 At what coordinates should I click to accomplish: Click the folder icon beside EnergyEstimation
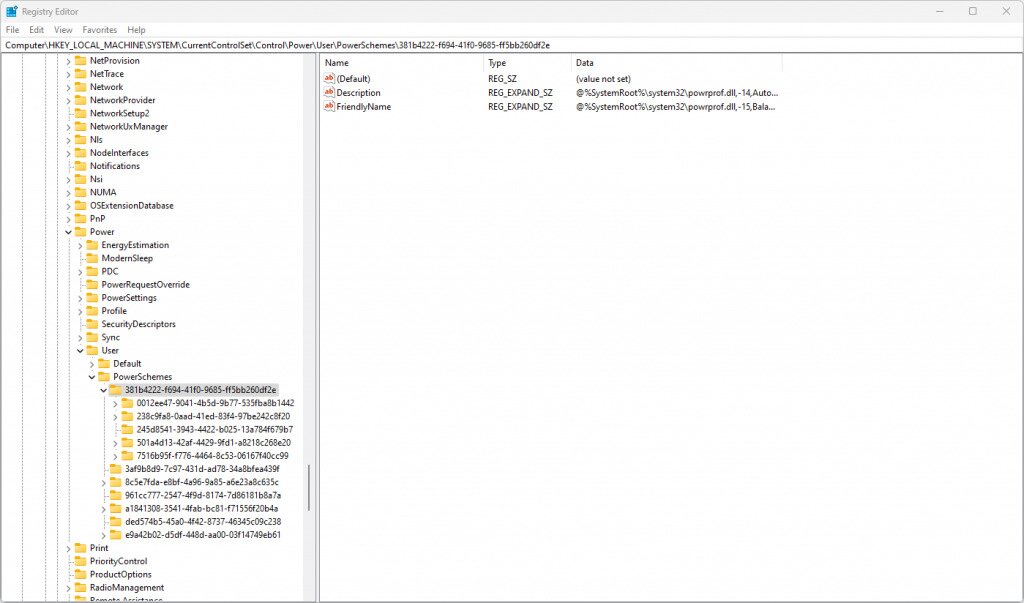[x=92, y=245]
